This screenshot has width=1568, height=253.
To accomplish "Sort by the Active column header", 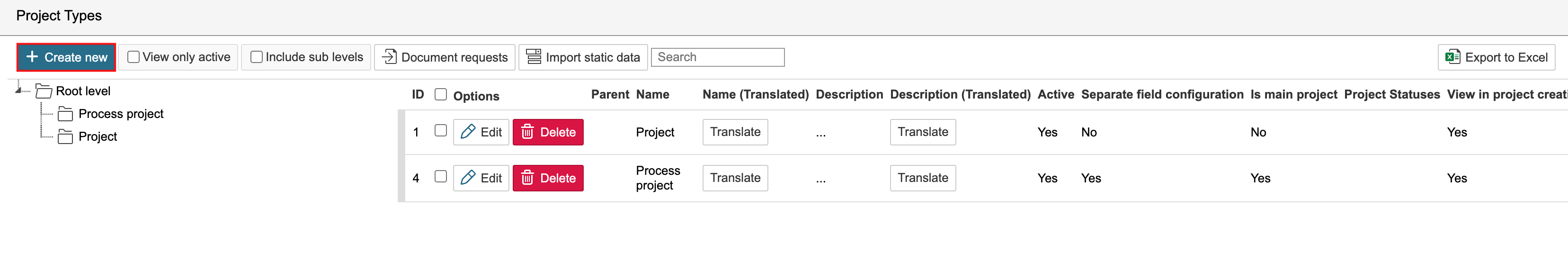I will tap(1055, 94).
